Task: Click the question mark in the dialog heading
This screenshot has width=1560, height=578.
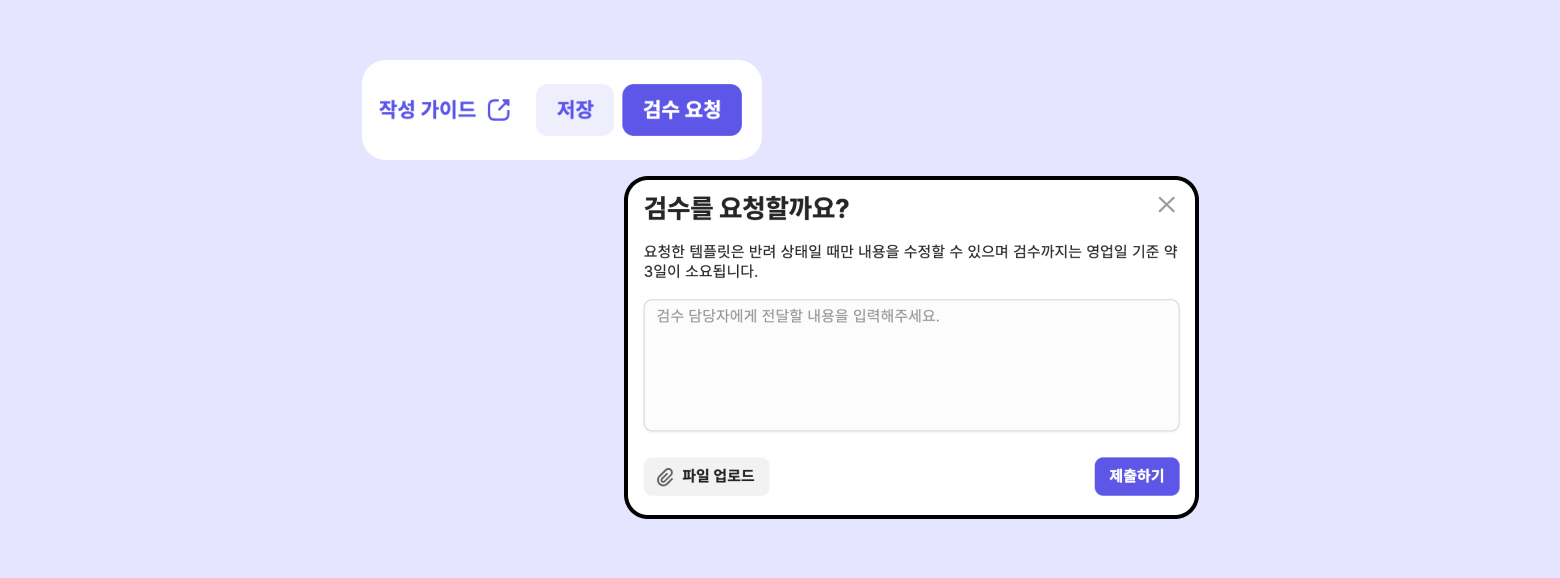Action: pyautogui.click(x=841, y=208)
